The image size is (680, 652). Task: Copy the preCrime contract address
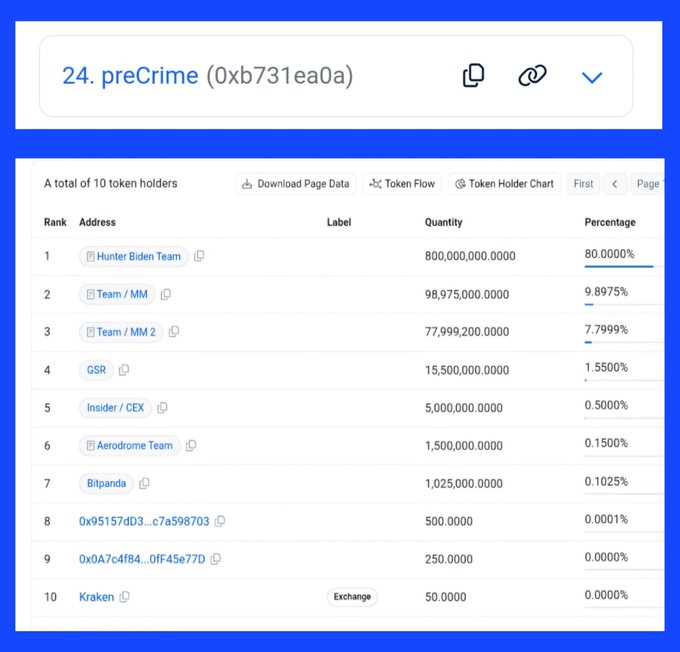tap(473, 75)
